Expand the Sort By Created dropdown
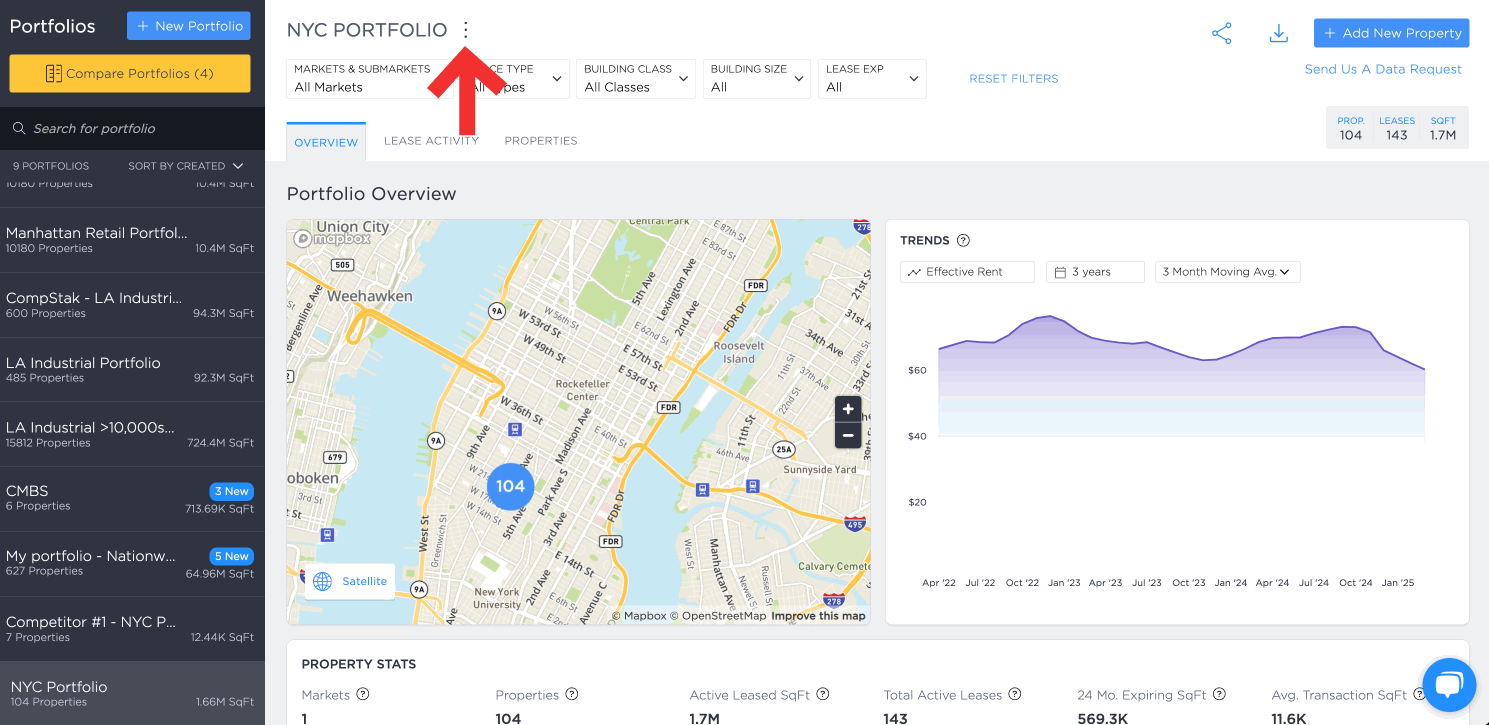1489x725 pixels. [186, 166]
